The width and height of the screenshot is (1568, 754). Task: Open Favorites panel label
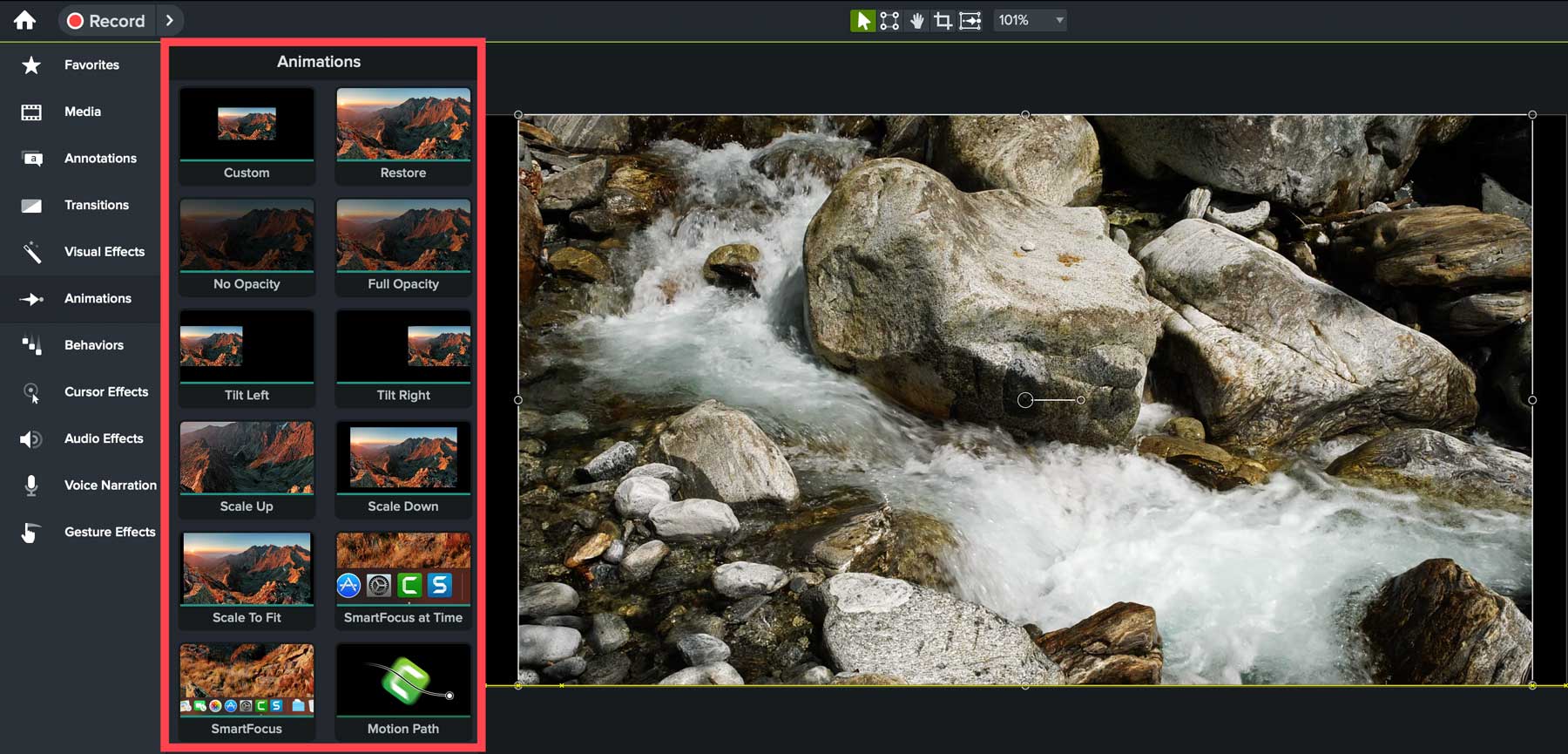(x=91, y=65)
